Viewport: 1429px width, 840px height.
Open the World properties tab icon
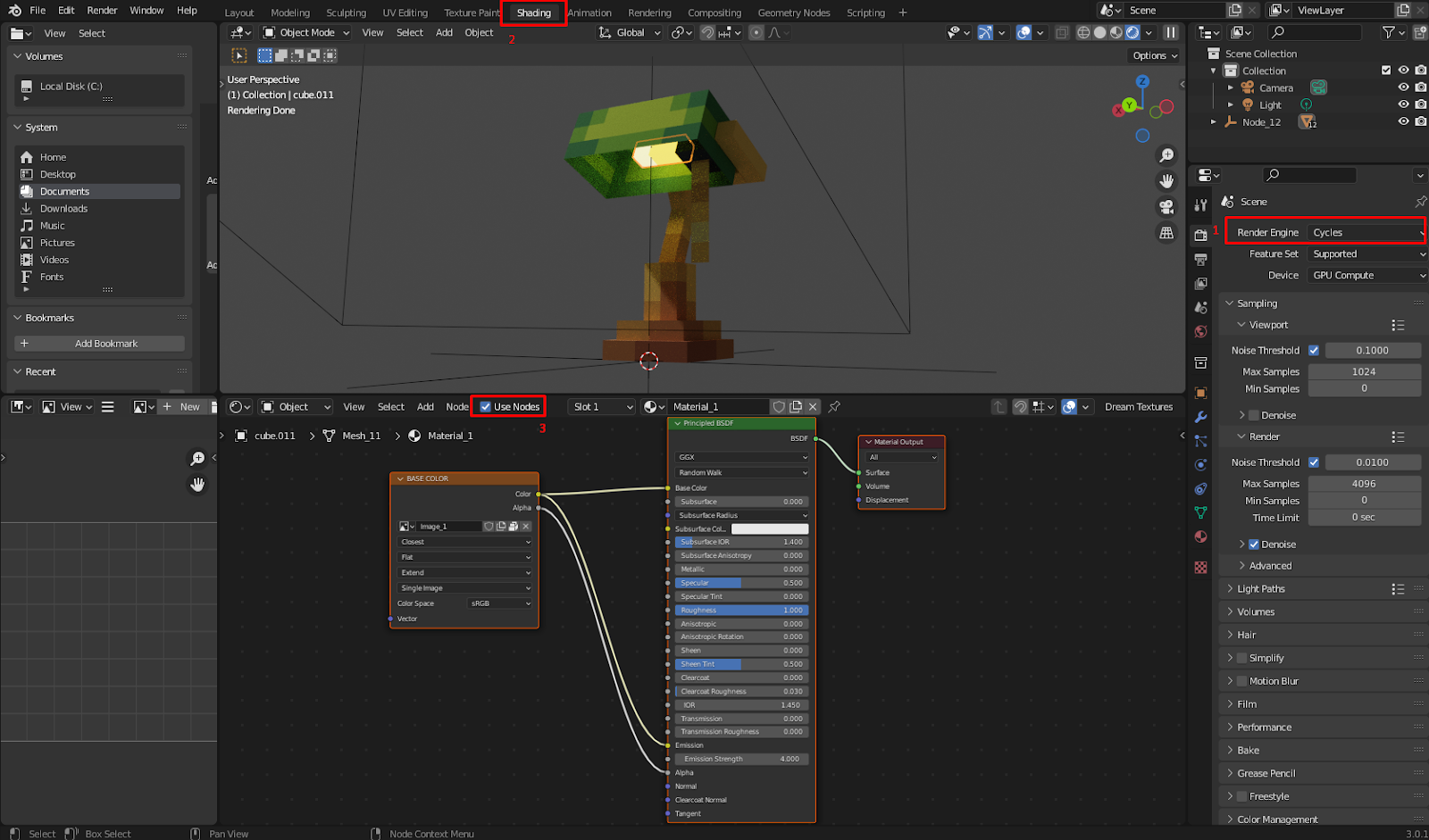[x=1201, y=331]
